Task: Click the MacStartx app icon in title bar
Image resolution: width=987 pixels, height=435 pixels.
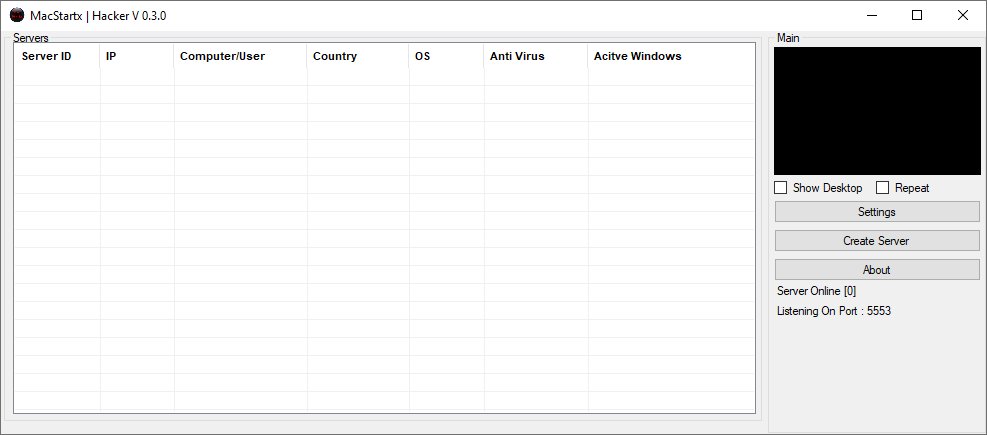Action: [17, 15]
